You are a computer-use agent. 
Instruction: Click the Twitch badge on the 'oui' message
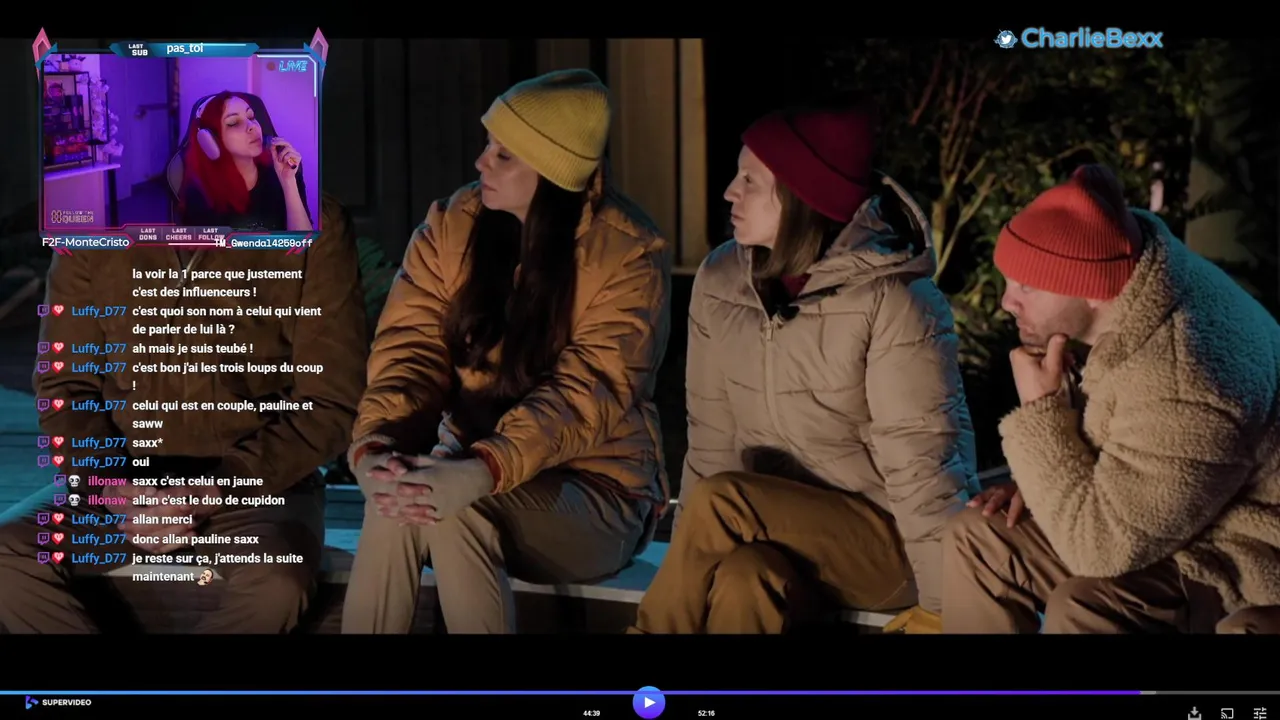(x=43, y=461)
